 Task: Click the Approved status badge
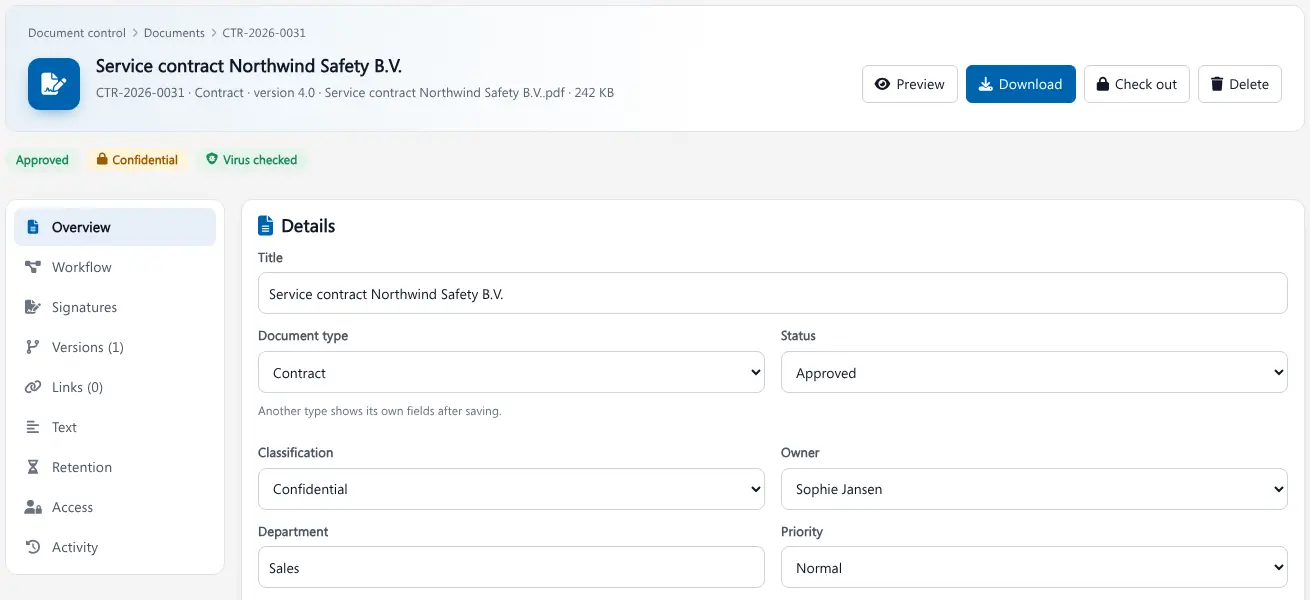(42, 160)
